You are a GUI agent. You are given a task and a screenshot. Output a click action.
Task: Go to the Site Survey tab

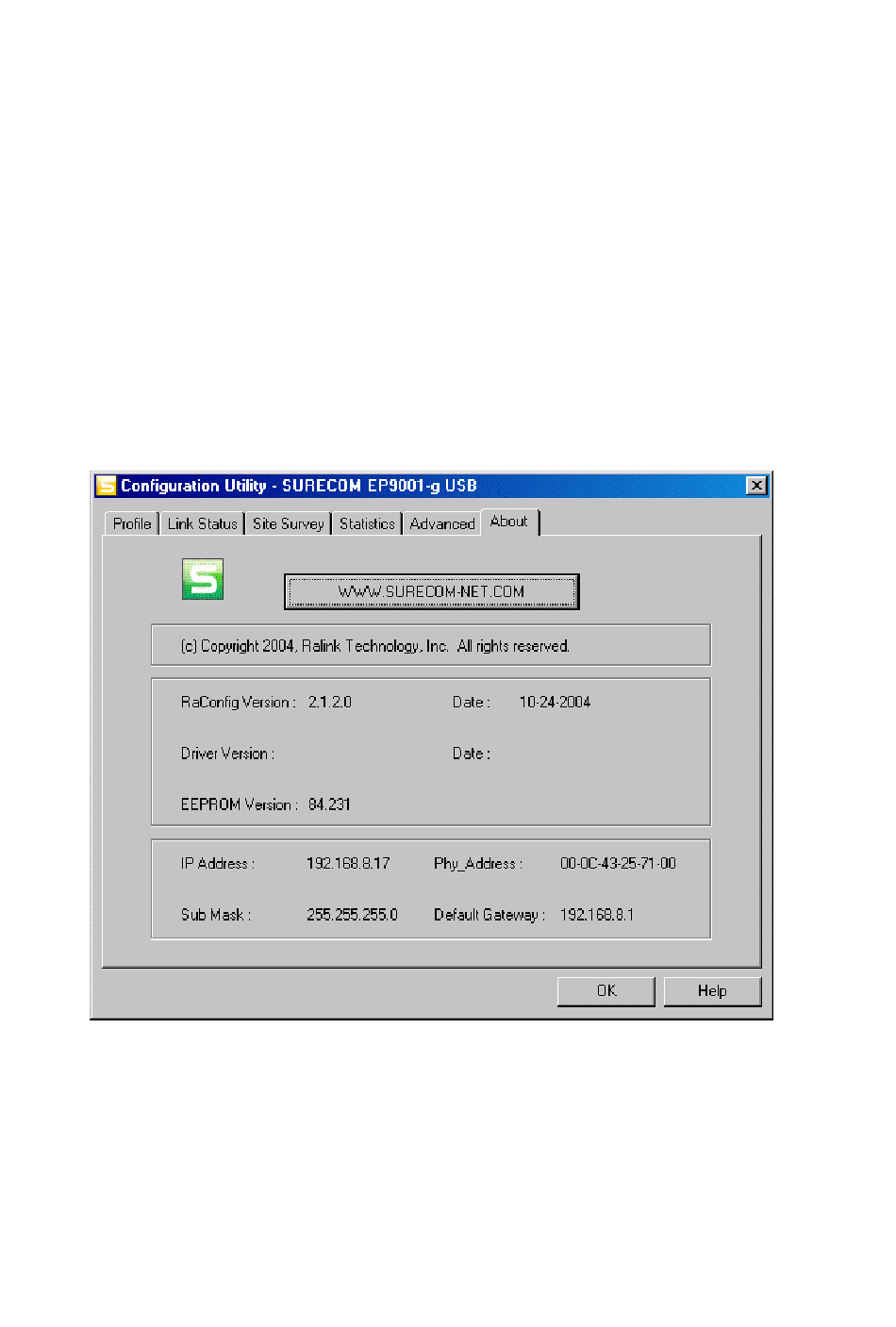point(289,524)
